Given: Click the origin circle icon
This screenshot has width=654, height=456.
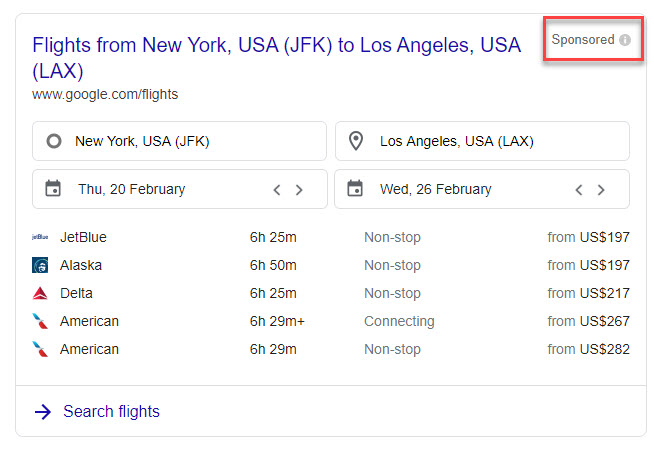Looking at the screenshot, I should [x=54, y=142].
